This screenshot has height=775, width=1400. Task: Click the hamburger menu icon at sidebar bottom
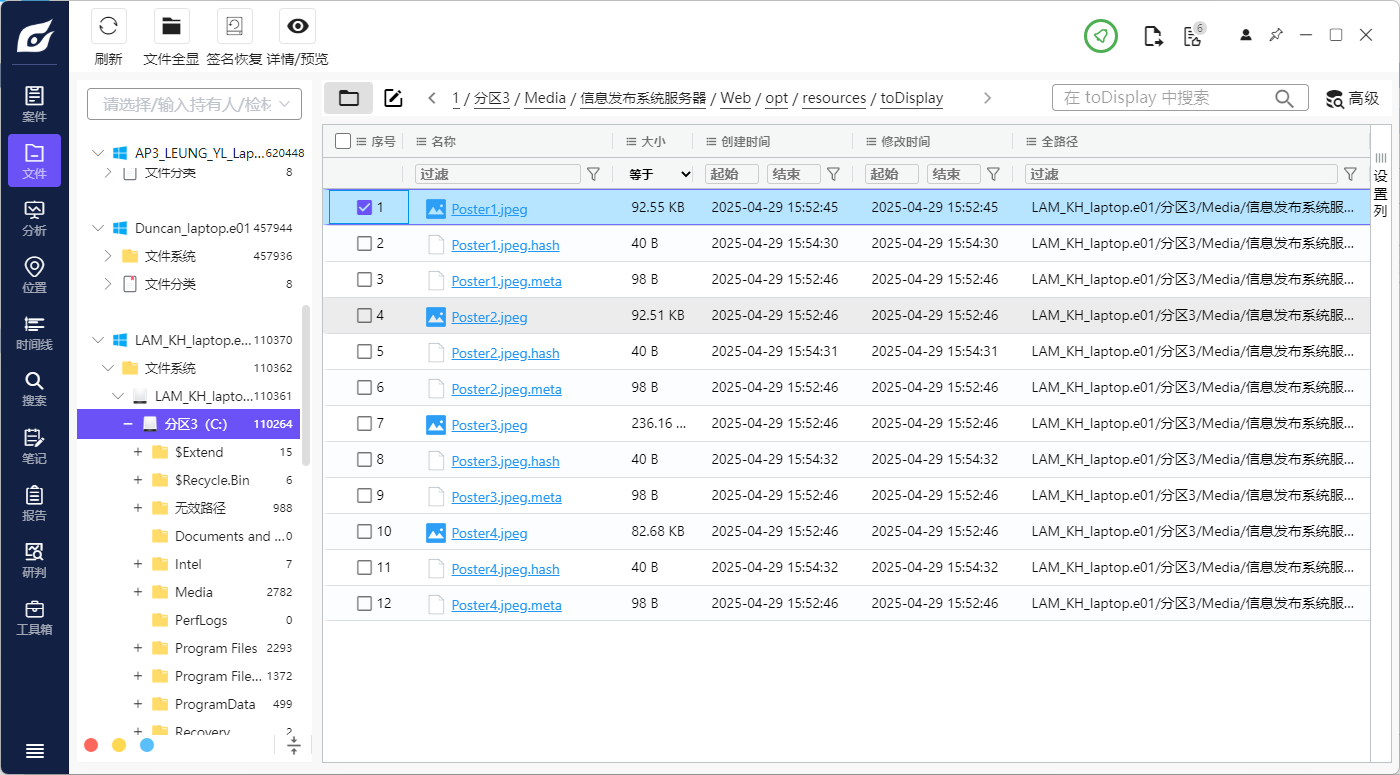(34, 751)
